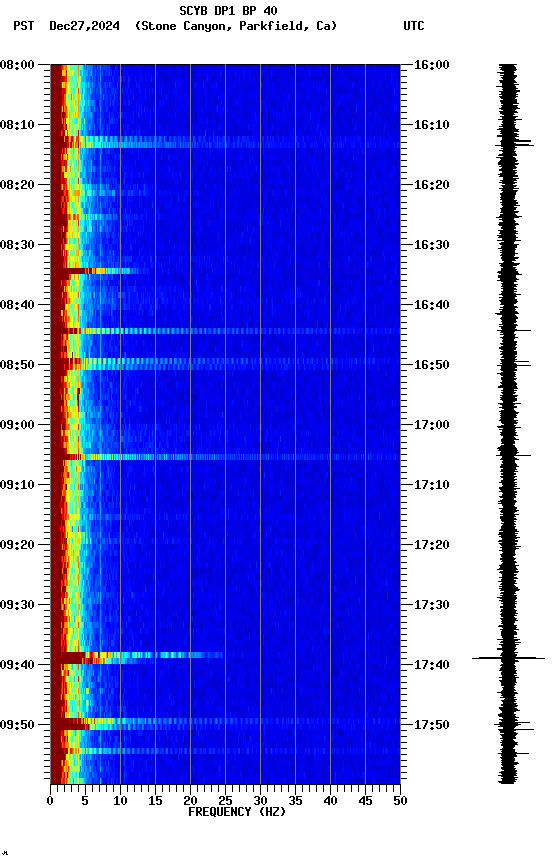Image resolution: width=552 pixels, height=864 pixels.
Task: Click the 50 Hz frequency axis label
Action: pyautogui.click(x=400, y=801)
